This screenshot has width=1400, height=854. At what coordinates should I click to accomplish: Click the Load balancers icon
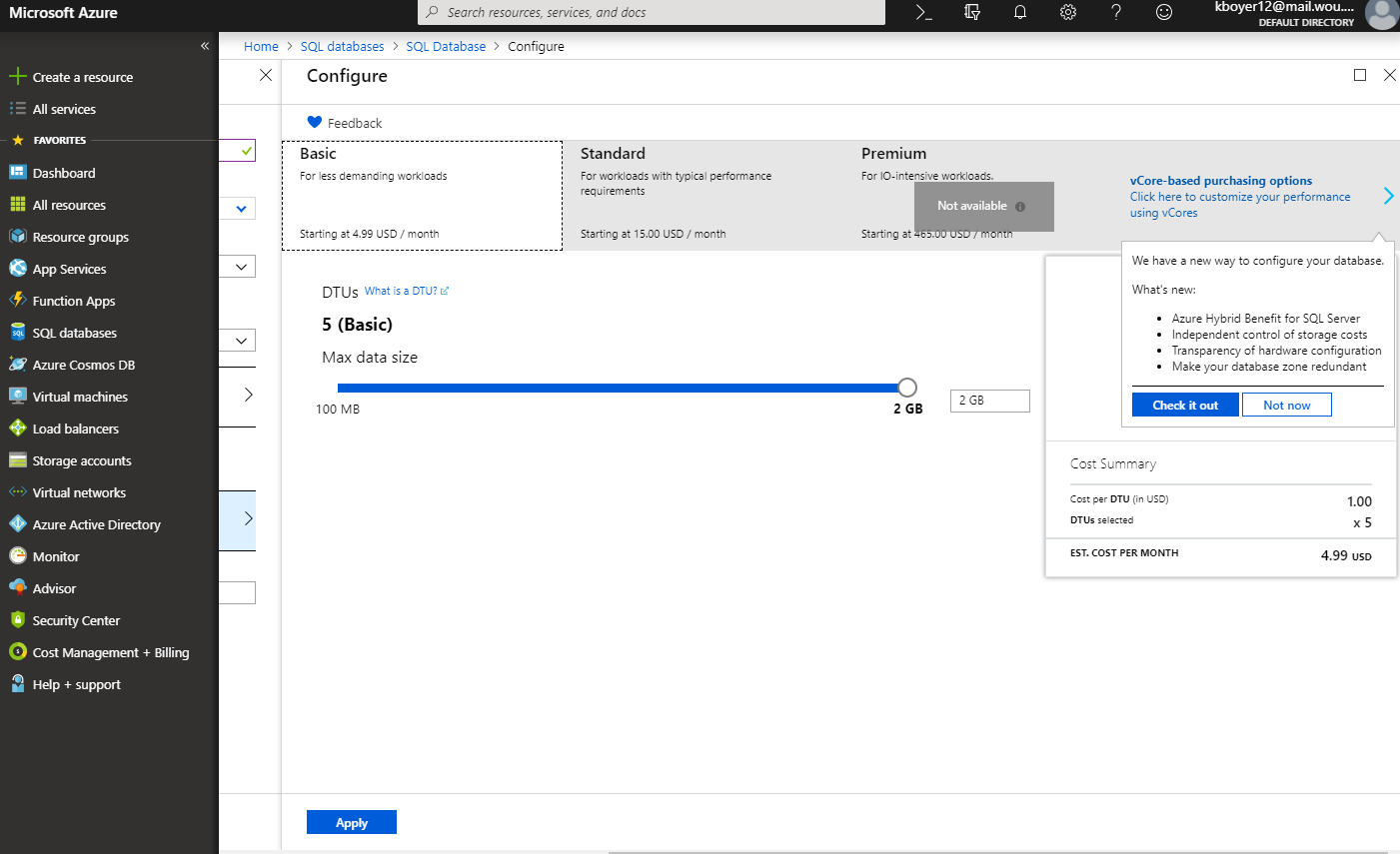17,428
